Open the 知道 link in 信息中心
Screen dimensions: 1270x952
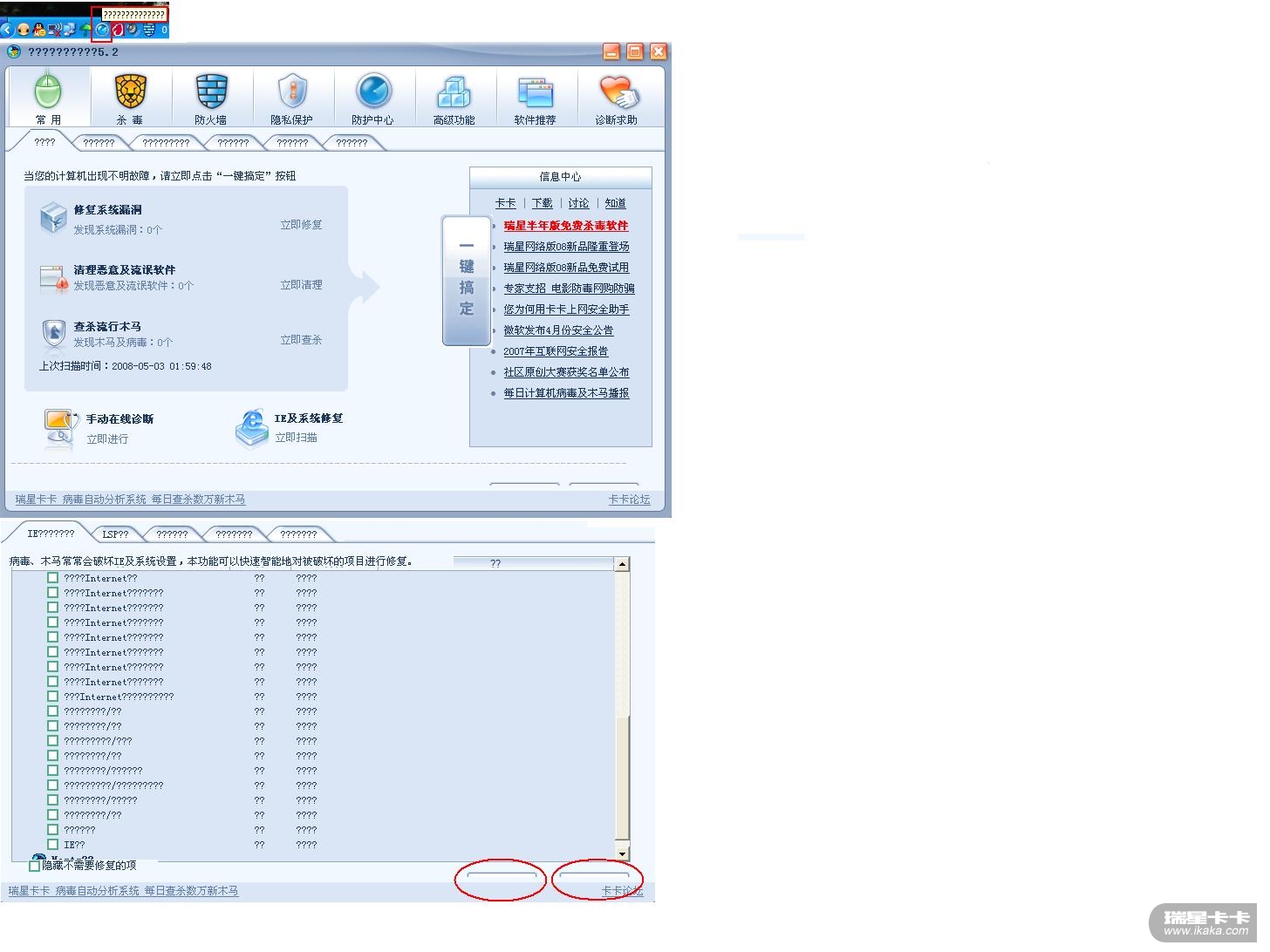point(615,203)
